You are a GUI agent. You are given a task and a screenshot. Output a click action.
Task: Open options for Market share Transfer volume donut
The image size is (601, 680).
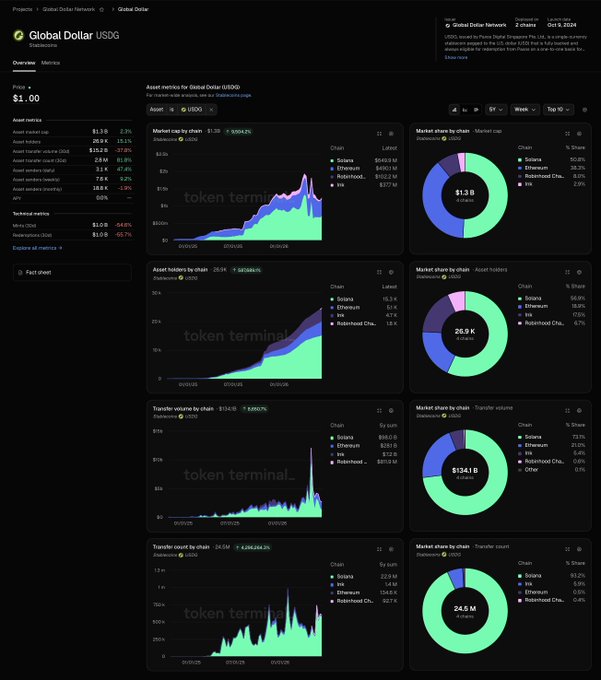point(579,410)
